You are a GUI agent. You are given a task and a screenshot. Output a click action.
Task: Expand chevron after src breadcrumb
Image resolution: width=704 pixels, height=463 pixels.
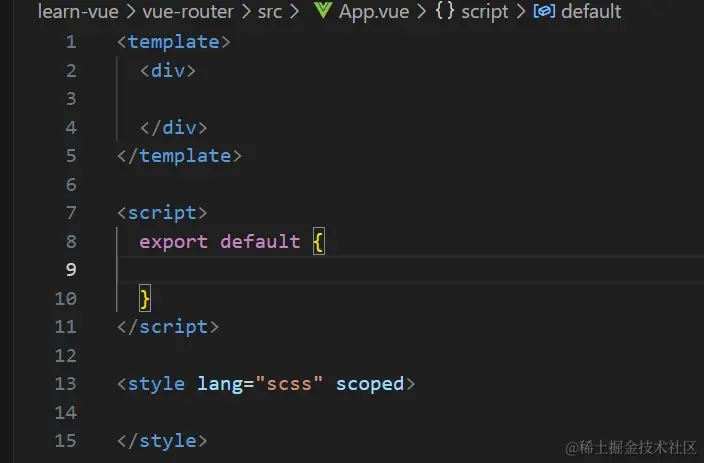294,12
